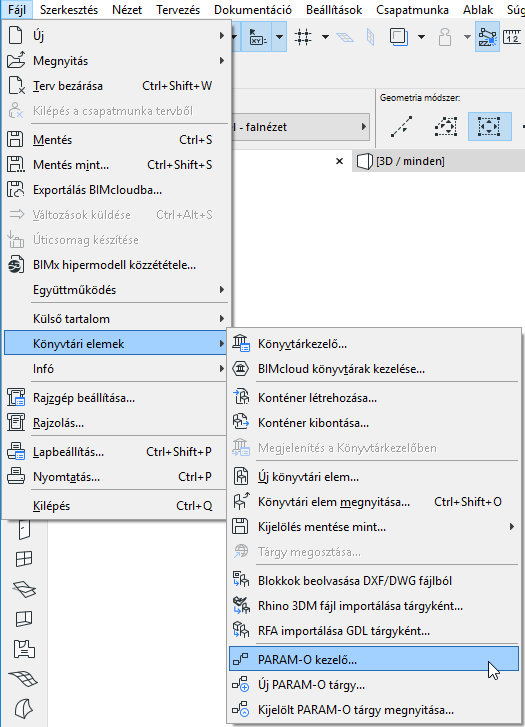
Task: Select Rhino 3DM fájl importálása tárgyként
Action: 374,606
